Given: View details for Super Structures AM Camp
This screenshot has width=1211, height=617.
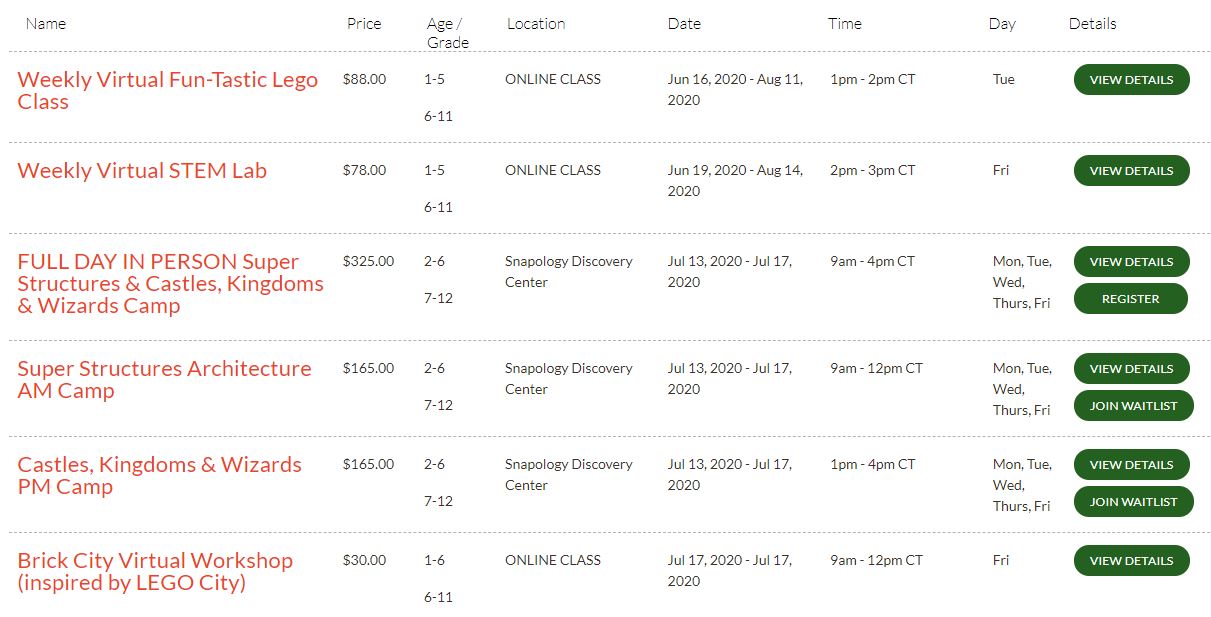Looking at the screenshot, I should (x=1131, y=369).
